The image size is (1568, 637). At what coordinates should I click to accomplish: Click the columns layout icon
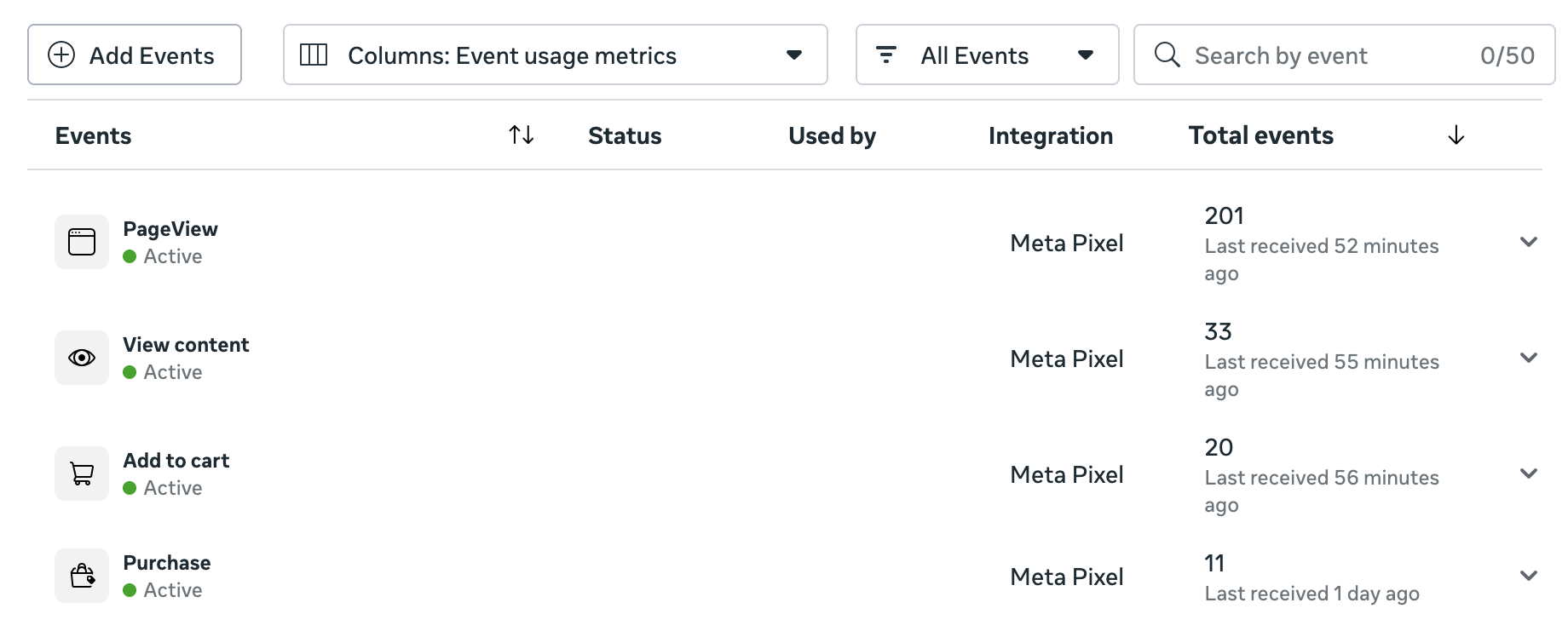coord(314,55)
